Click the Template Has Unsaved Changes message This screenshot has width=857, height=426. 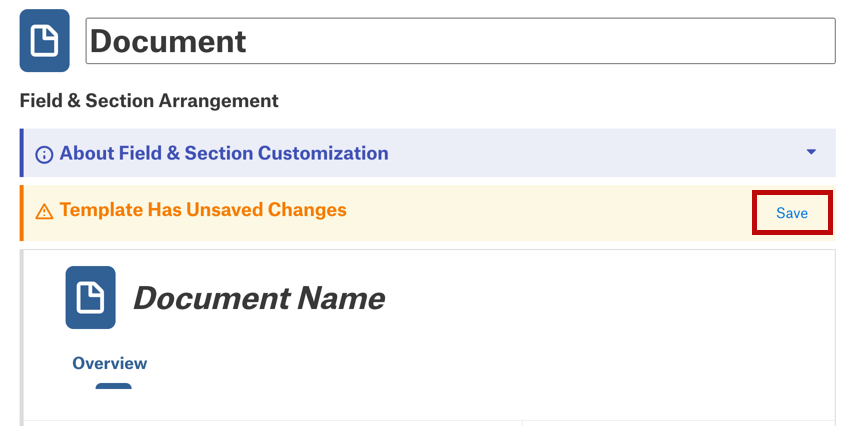(x=203, y=209)
